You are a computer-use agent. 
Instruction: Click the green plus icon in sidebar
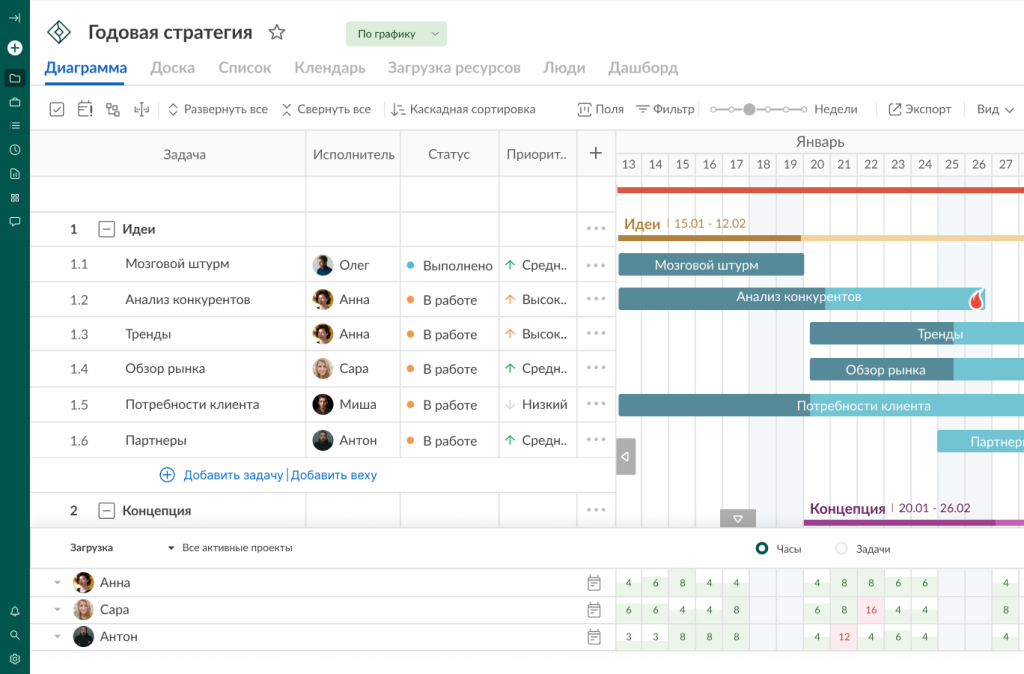click(15, 48)
